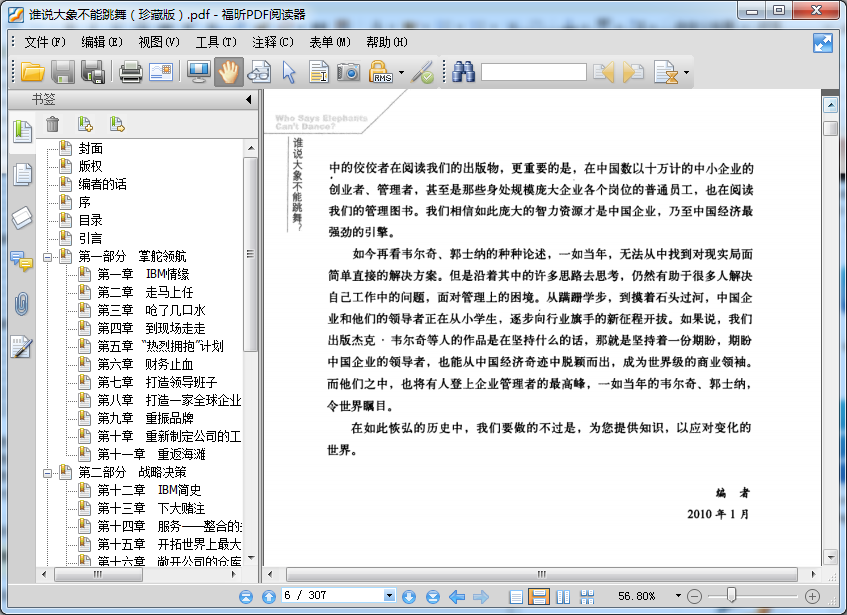Open the Attachments paperclip sidebar icon
The image size is (847, 615).
coord(22,304)
